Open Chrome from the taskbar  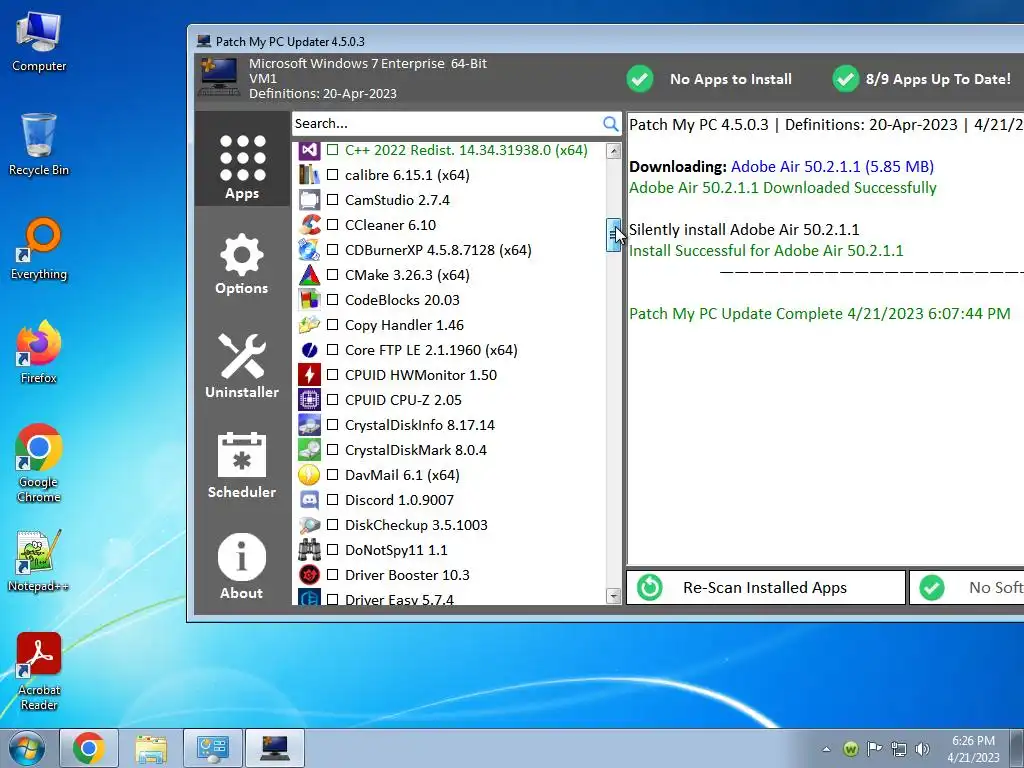point(89,748)
